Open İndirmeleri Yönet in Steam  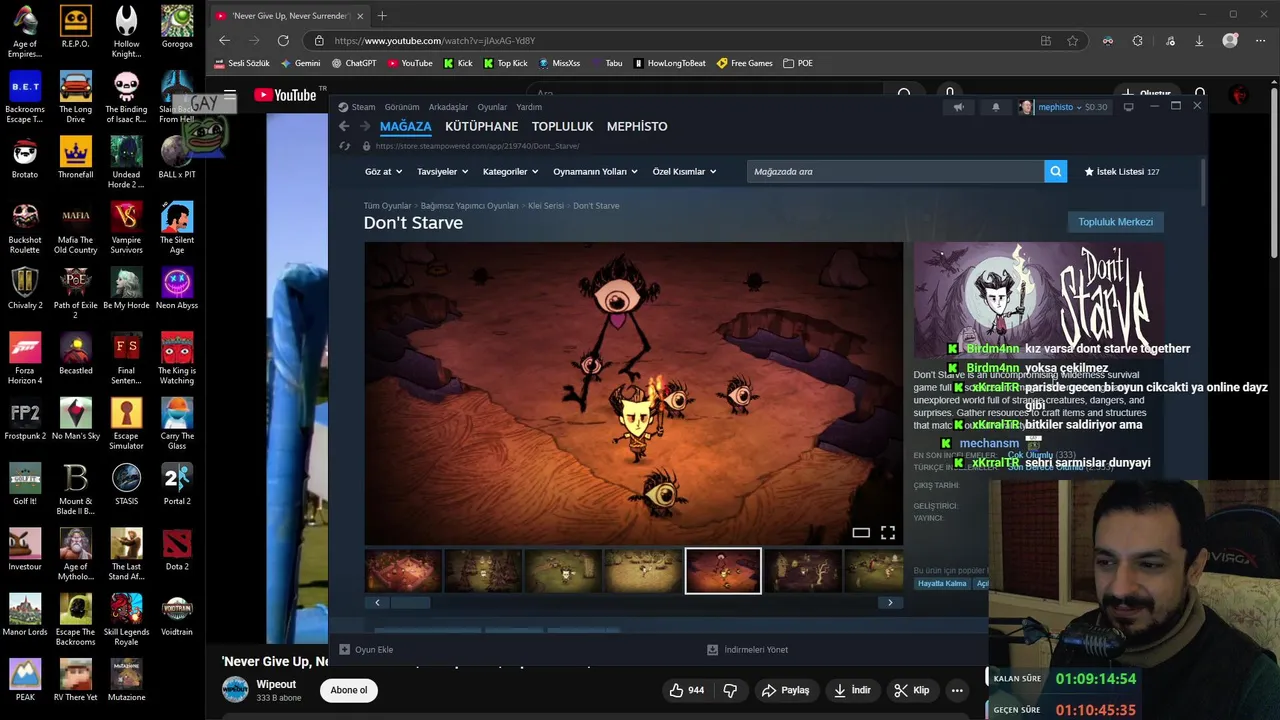[x=747, y=650]
